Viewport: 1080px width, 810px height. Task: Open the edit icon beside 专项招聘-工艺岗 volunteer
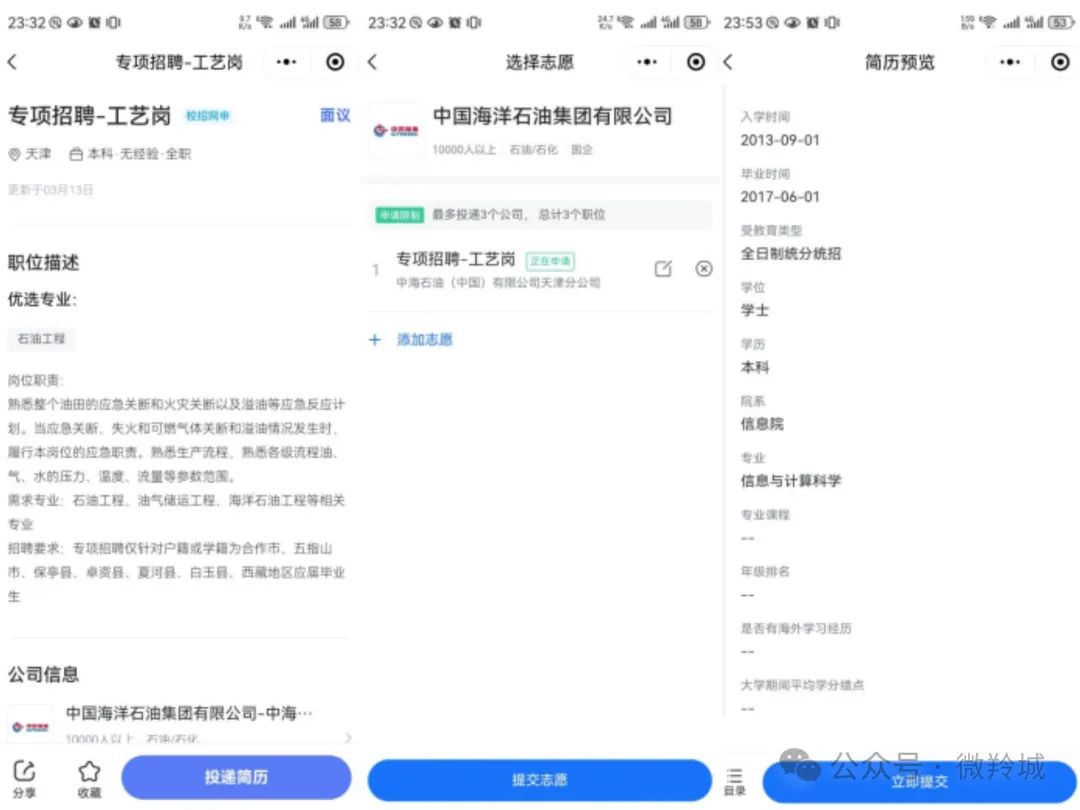[x=663, y=268]
